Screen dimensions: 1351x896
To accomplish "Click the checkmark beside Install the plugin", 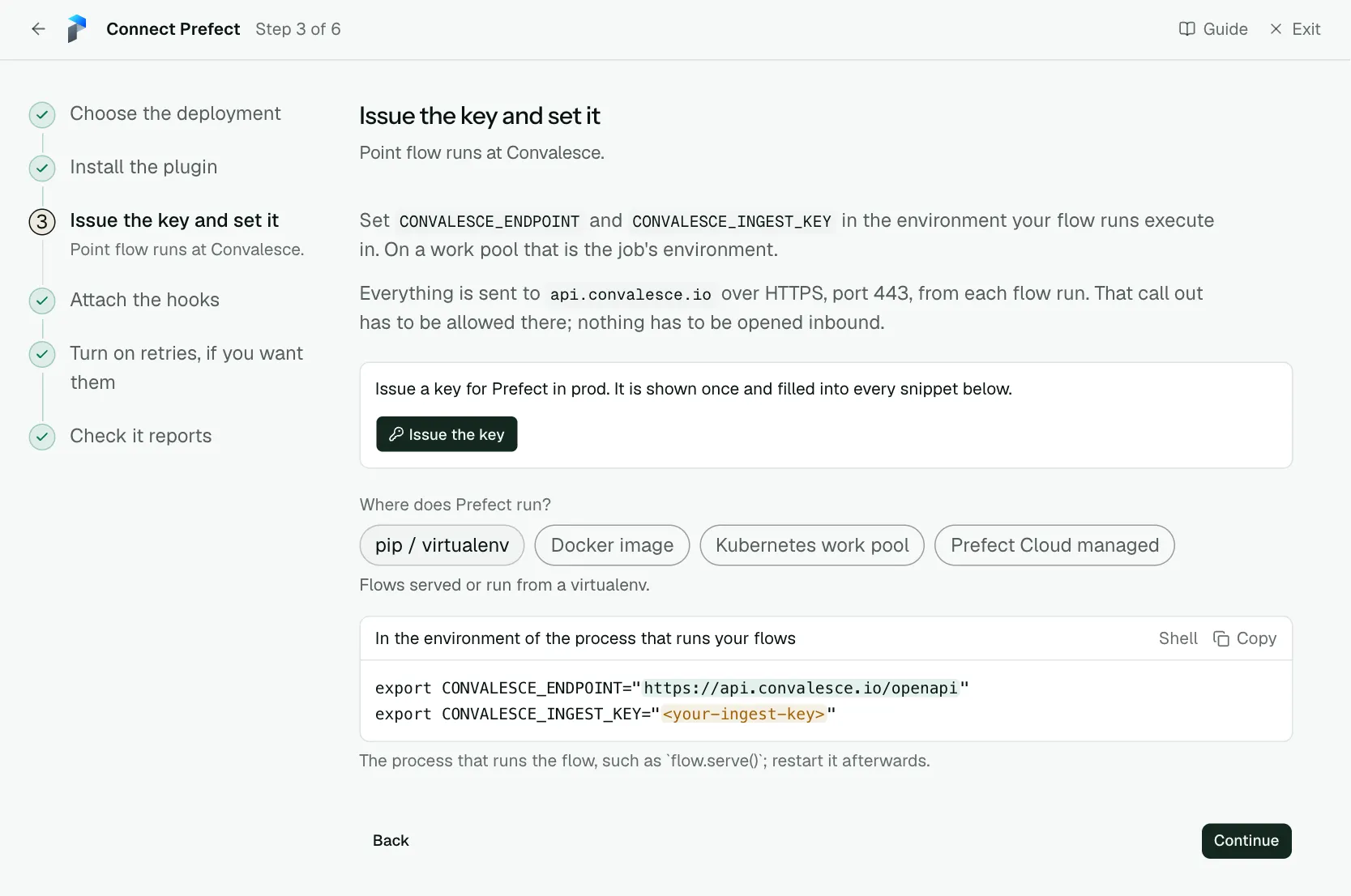I will (42, 169).
